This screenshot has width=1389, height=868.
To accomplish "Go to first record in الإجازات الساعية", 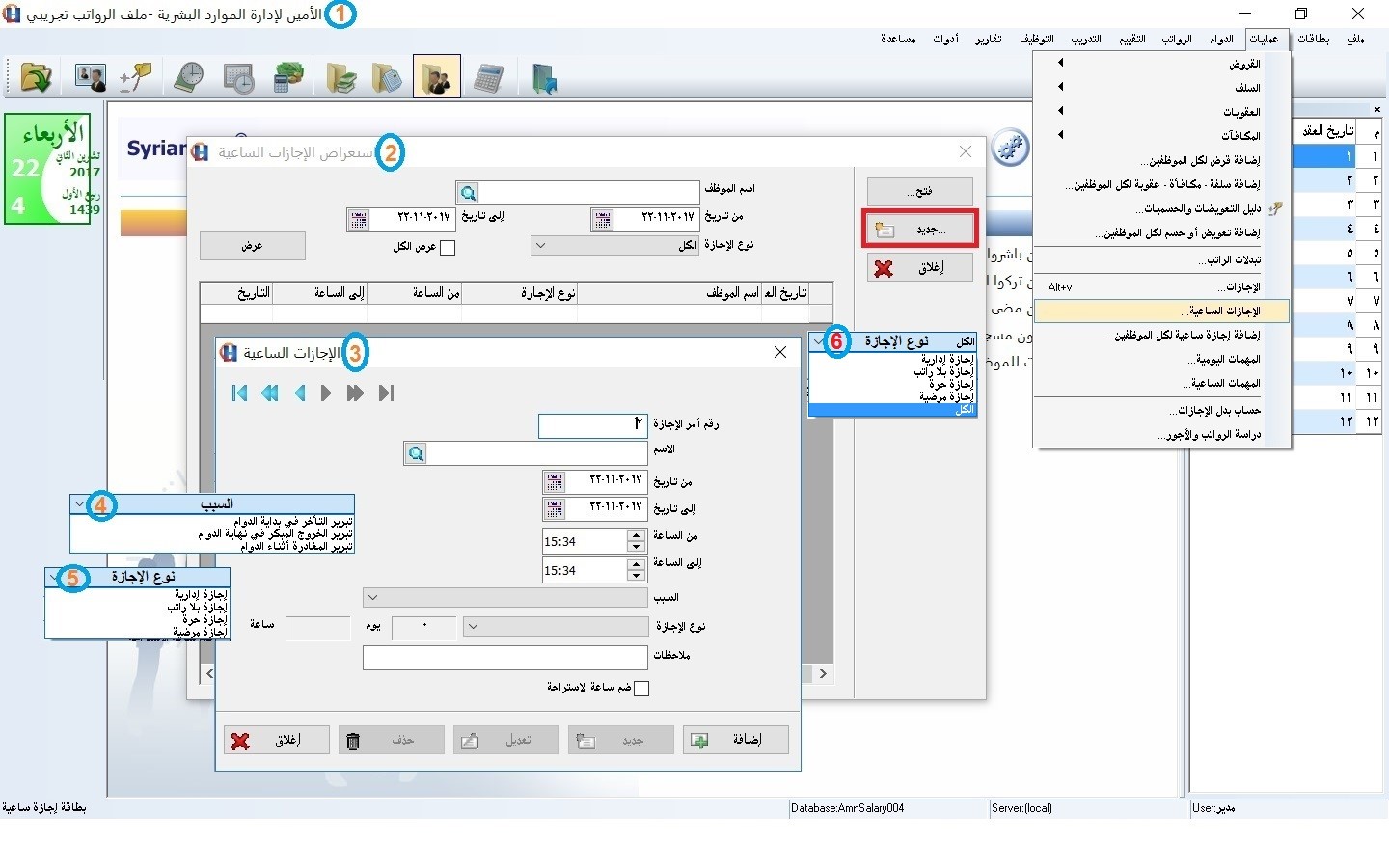I will pyautogui.click(x=240, y=393).
